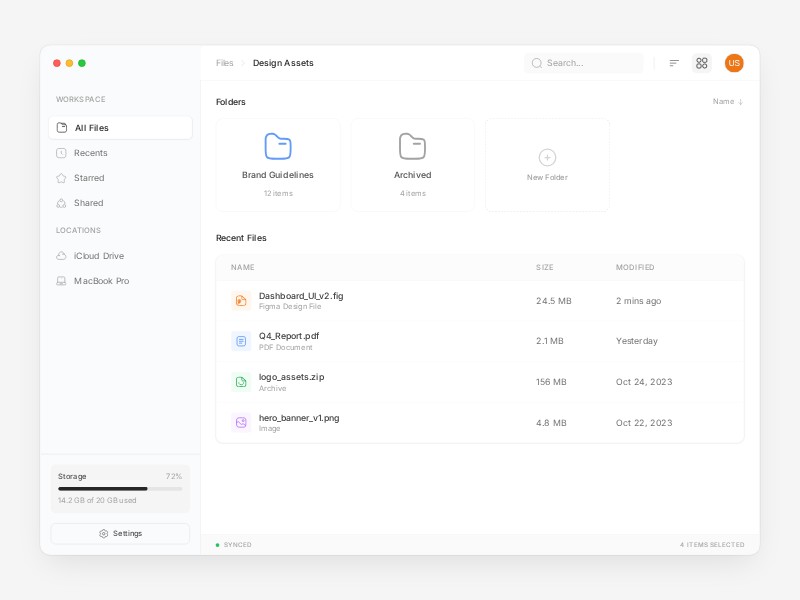Click the hero_banner_v1.png image icon
Viewport: 800px width, 600px height.
241,423
